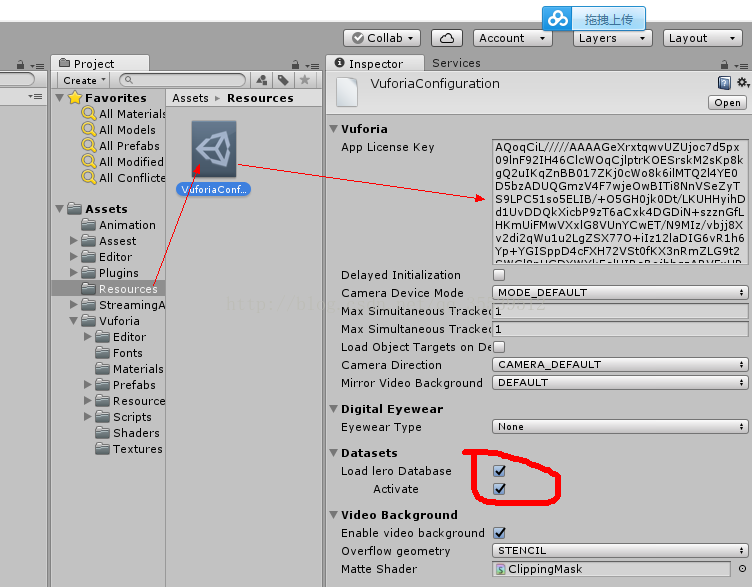Open the Eyewear Type dropdown
Screen dimensions: 752x587
(x=620, y=426)
